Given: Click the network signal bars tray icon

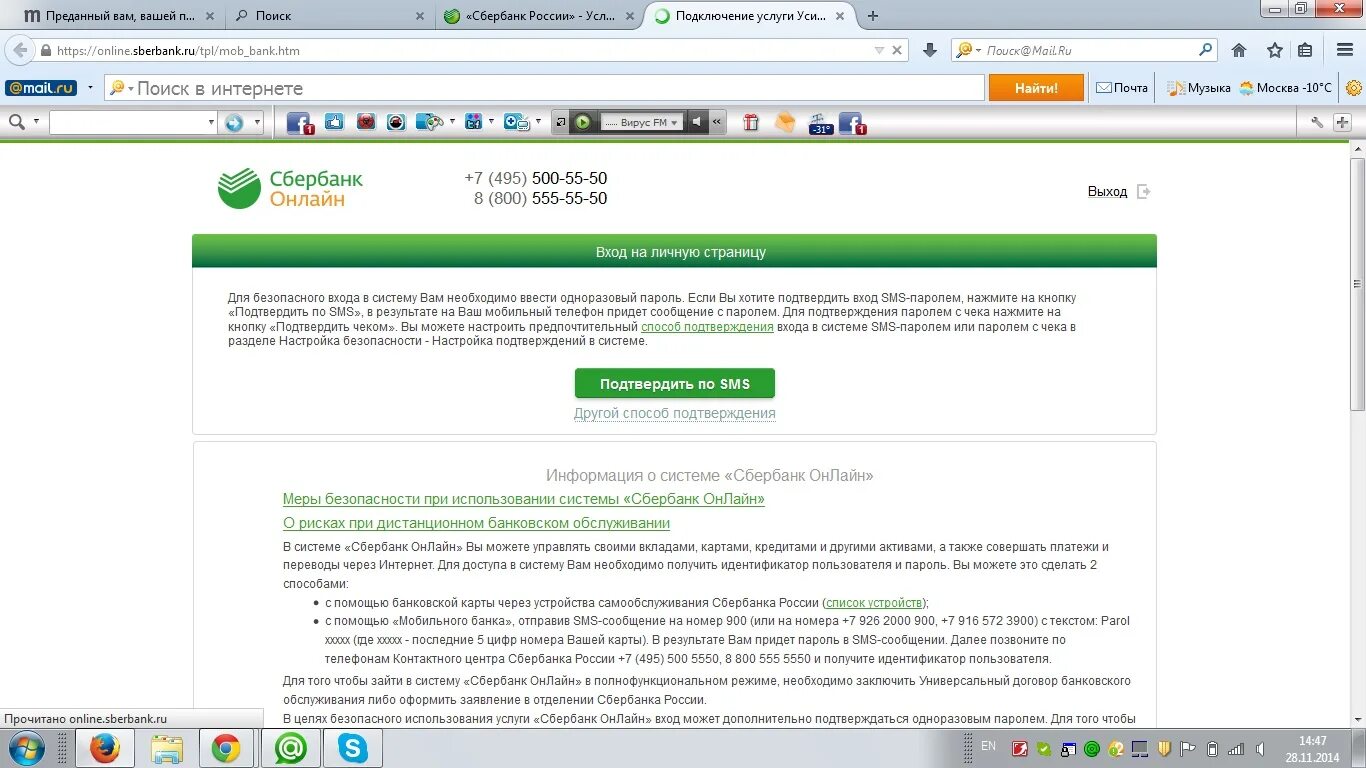Looking at the screenshot, I should click(x=1237, y=748).
